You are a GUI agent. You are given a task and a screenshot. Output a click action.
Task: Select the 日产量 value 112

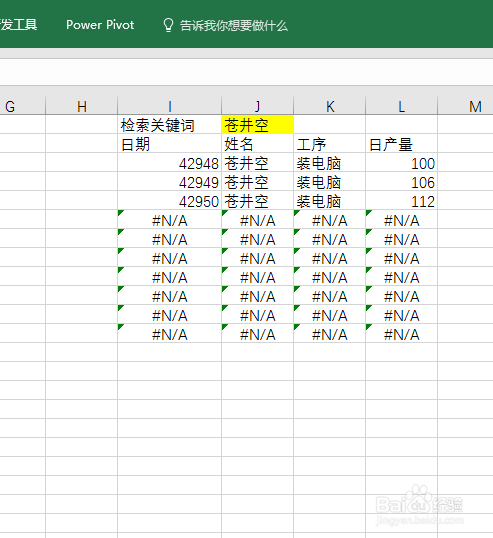coord(401,201)
